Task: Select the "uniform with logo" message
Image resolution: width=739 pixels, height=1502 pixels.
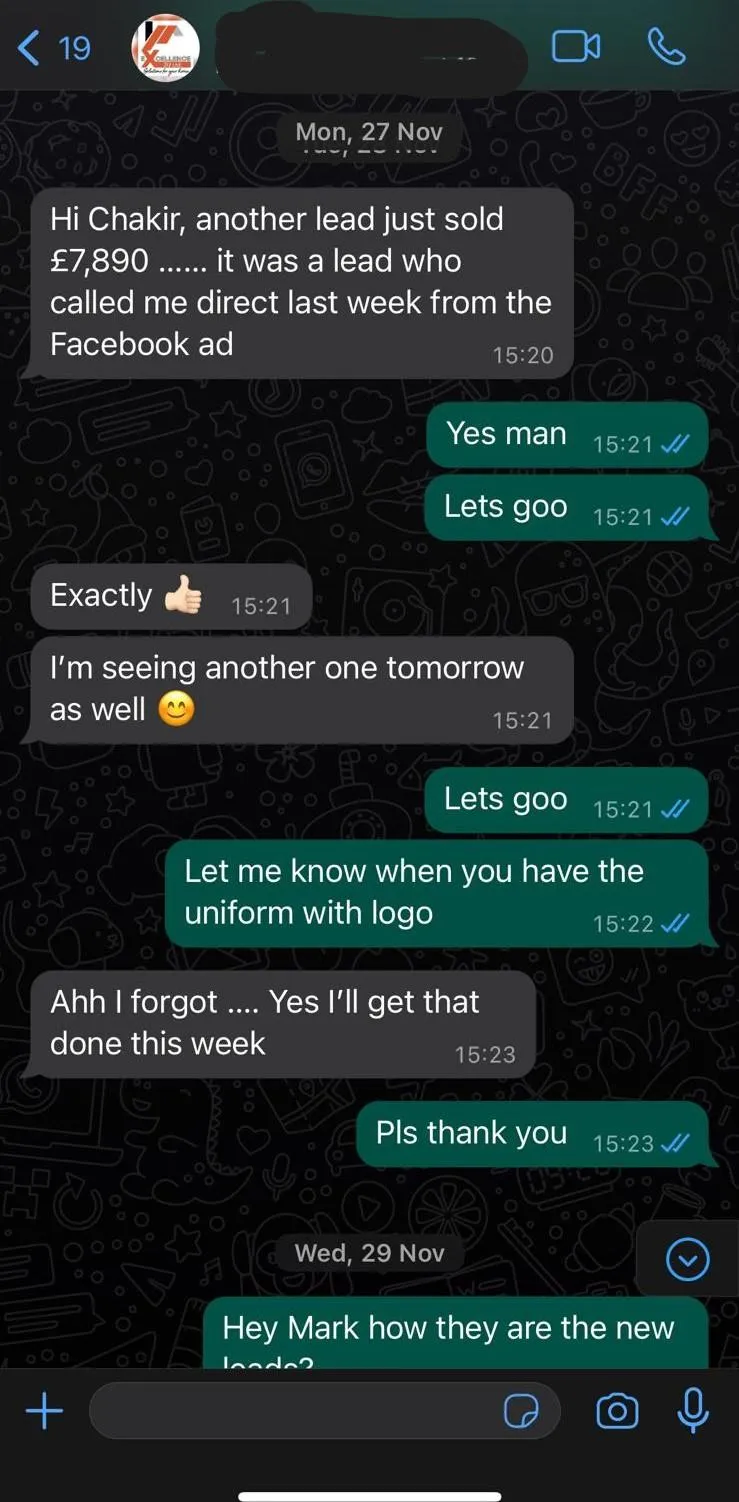Action: [437, 893]
